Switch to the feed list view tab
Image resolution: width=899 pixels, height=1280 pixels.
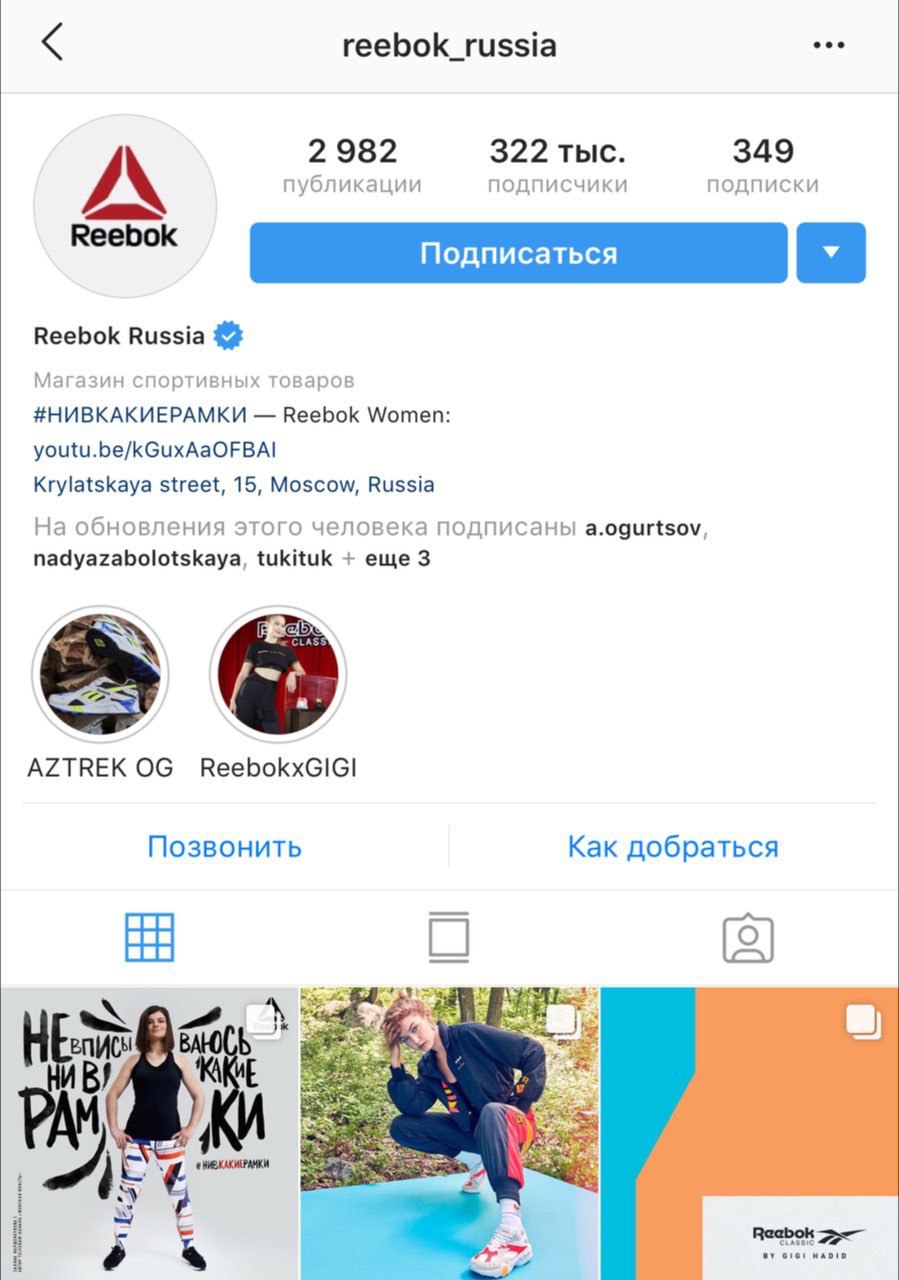449,937
